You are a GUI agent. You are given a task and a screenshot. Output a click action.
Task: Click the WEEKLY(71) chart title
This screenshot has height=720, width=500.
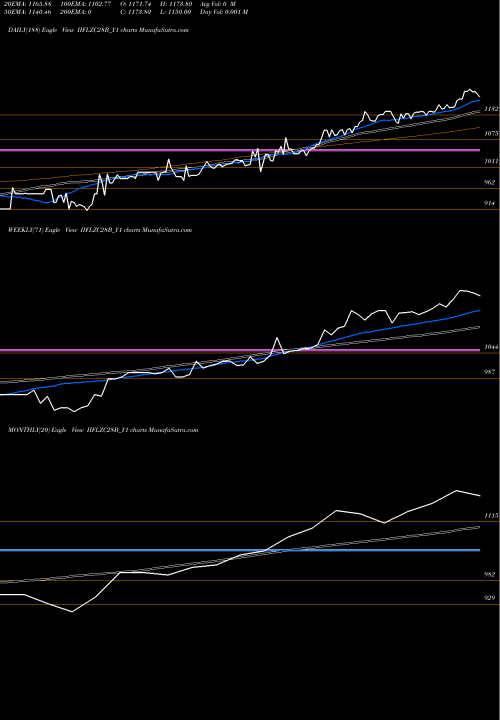coord(100,230)
